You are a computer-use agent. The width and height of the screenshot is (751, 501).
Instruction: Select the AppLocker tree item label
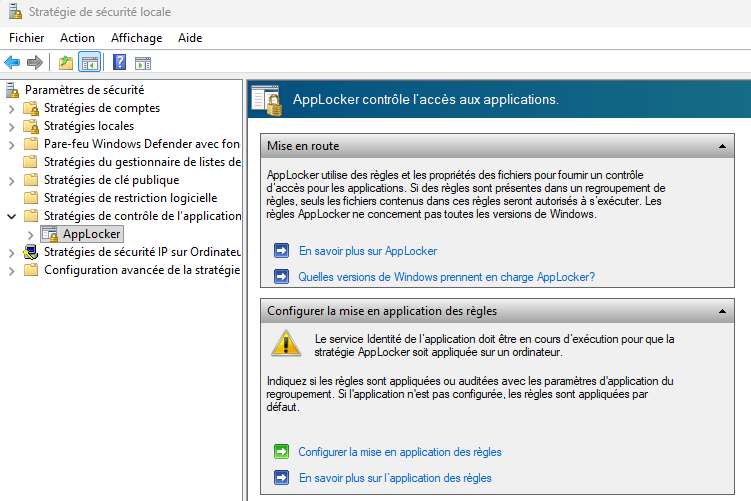pyautogui.click(x=91, y=234)
